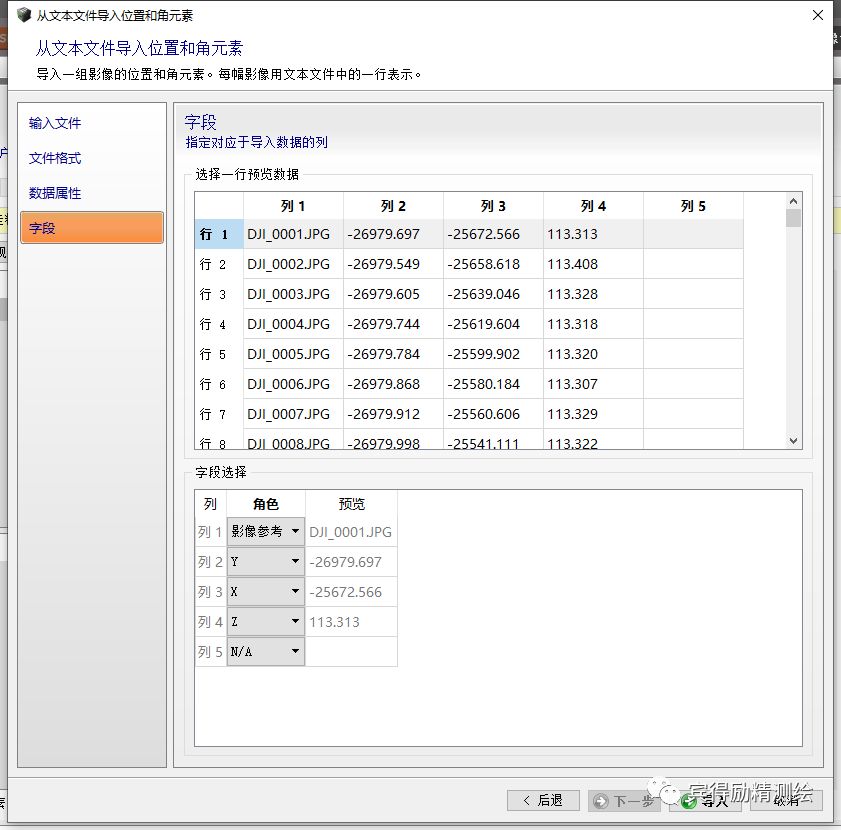
Task: Click the 取消 cancel button
Action: [x=786, y=801]
